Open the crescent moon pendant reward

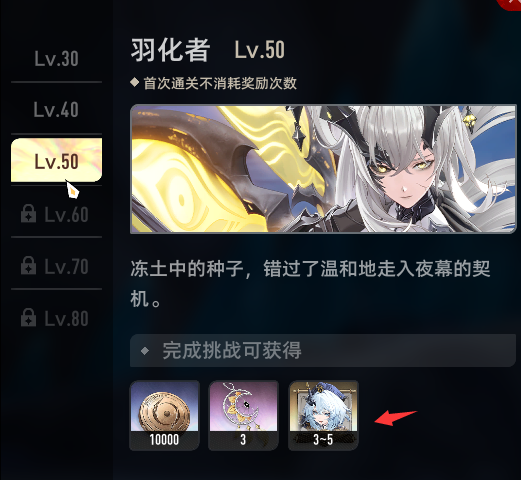[x=243, y=415]
